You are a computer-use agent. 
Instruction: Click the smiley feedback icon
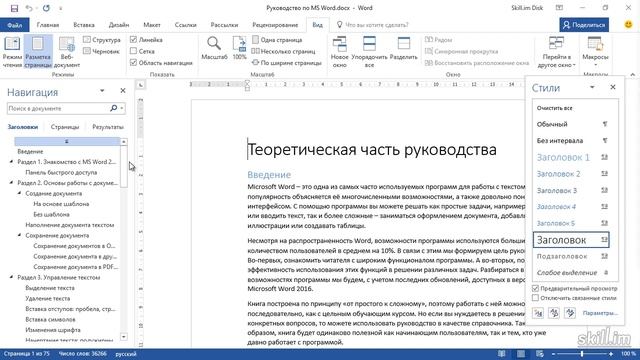pos(629,24)
